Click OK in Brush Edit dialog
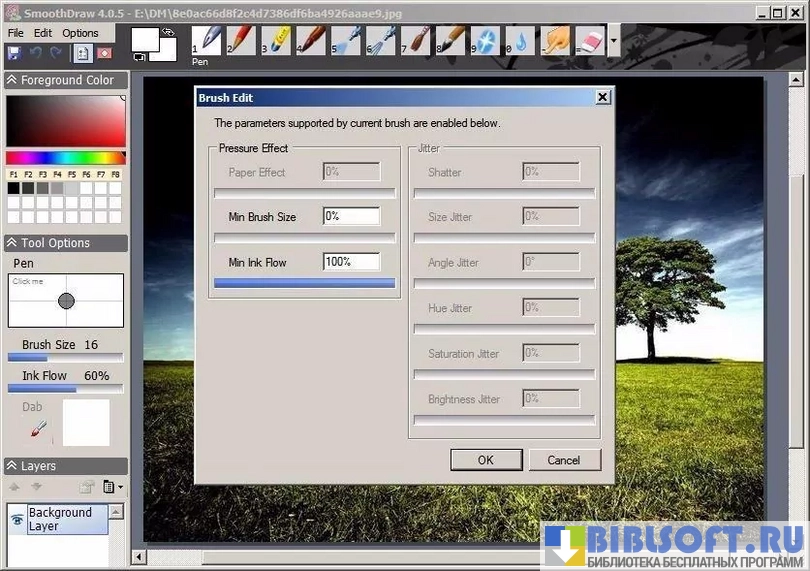810x571 pixels. coord(485,460)
